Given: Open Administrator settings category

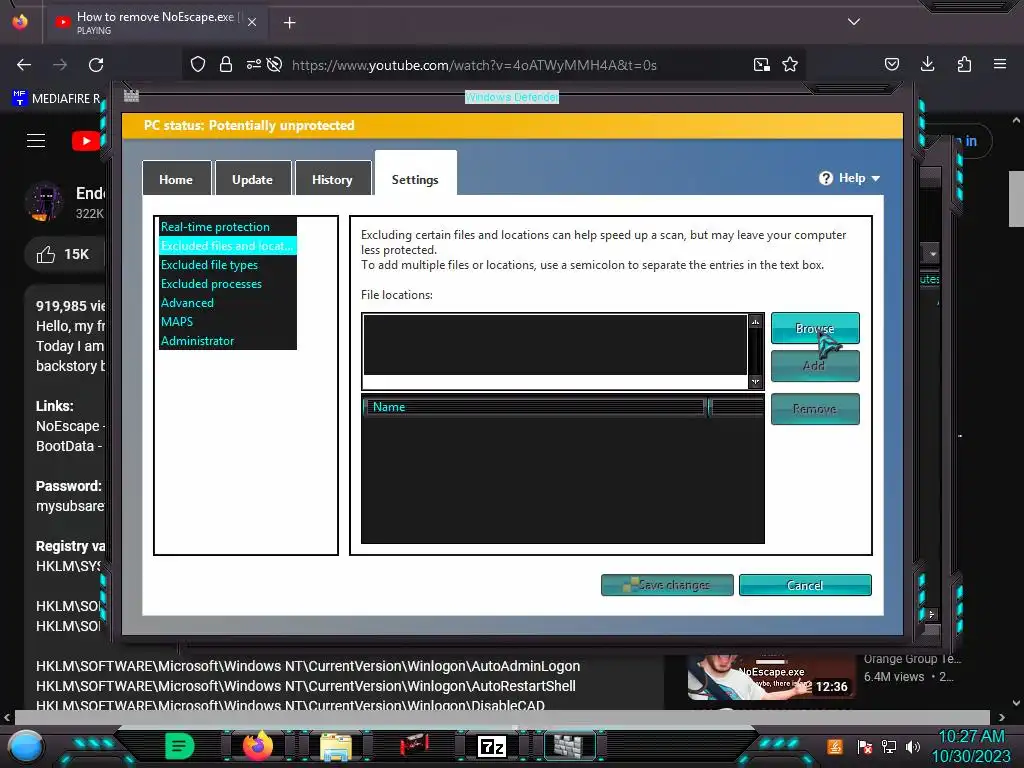Looking at the screenshot, I should click(x=198, y=340).
